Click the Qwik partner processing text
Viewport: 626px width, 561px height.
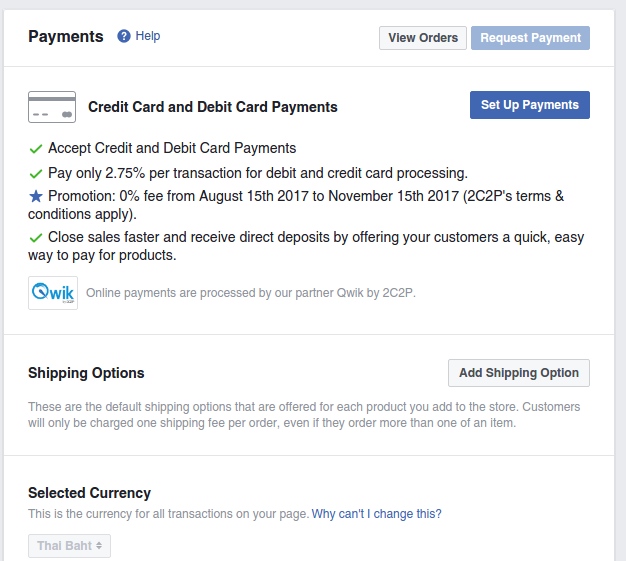(251, 293)
